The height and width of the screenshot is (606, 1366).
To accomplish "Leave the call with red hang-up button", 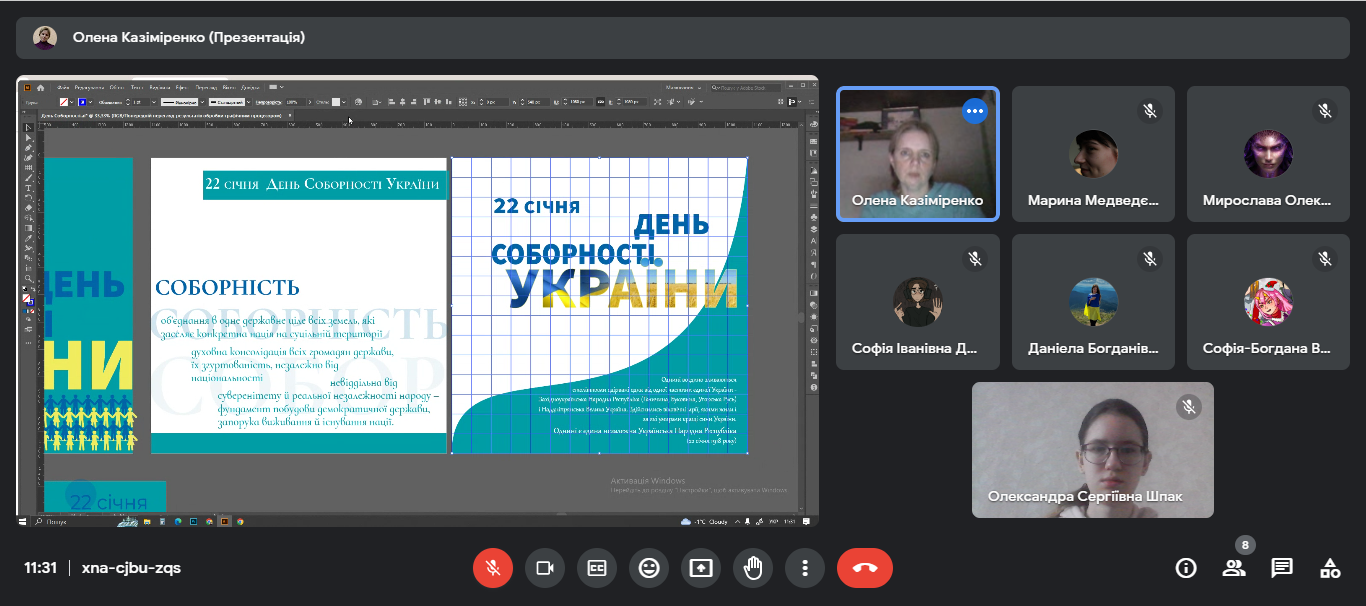I will tap(864, 568).
